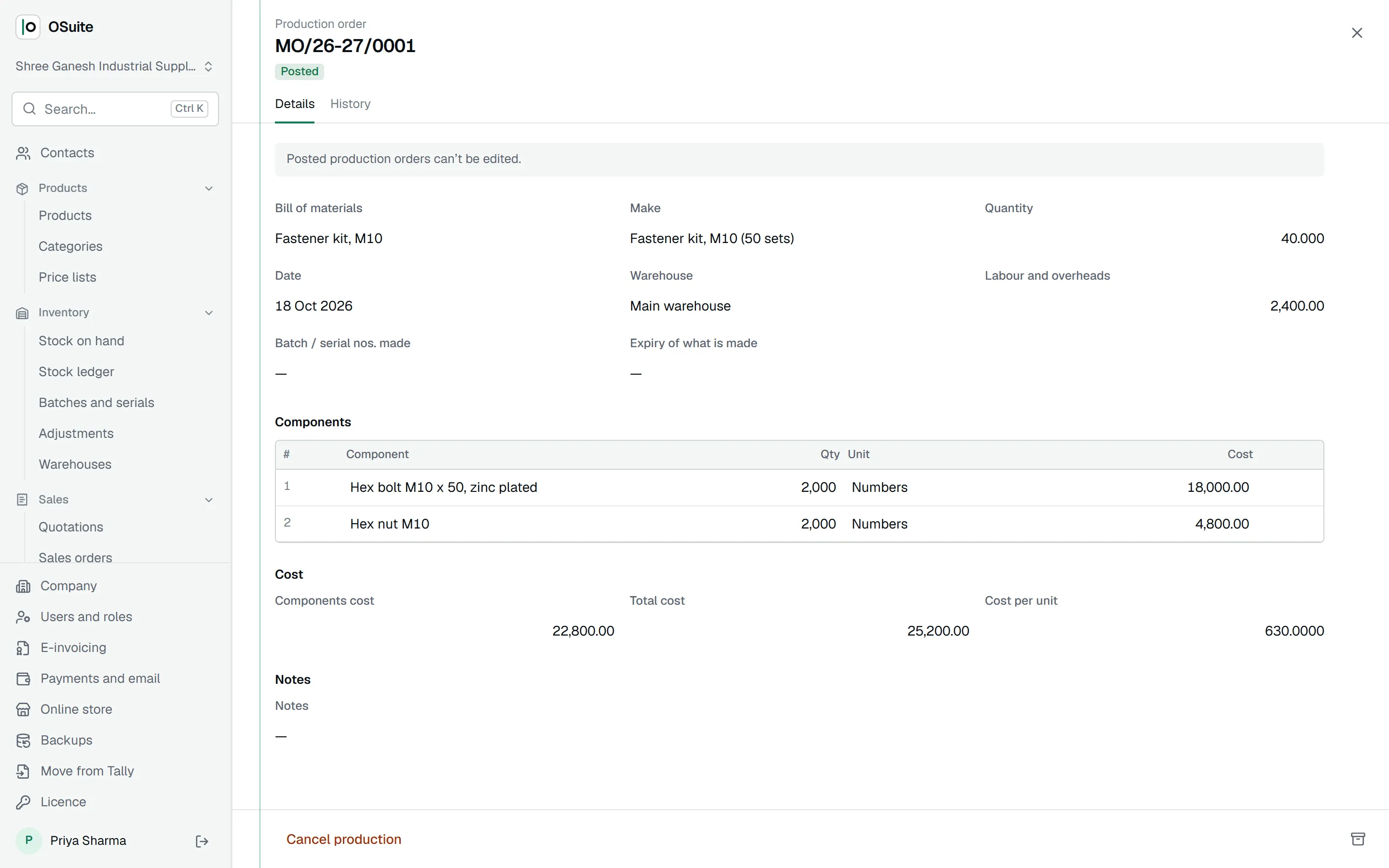This screenshot has width=1389, height=868.
Task: Click the Company building icon
Action: point(23,586)
